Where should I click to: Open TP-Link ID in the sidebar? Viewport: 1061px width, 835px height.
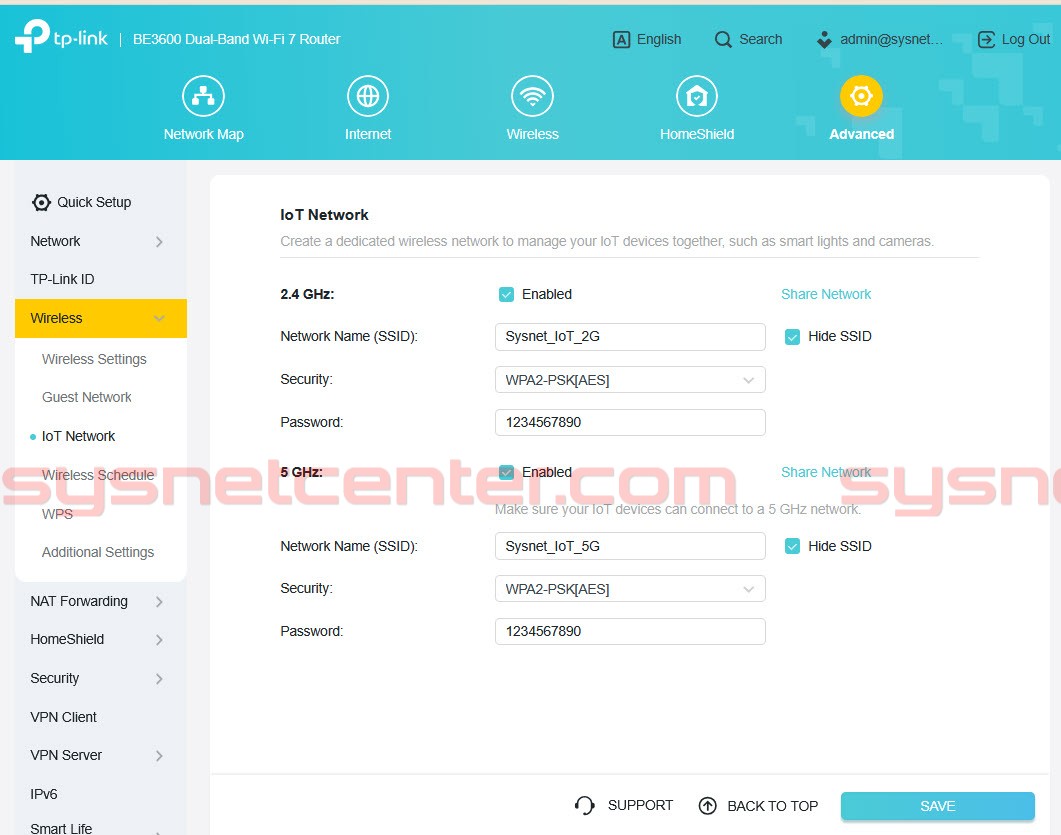(x=62, y=279)
